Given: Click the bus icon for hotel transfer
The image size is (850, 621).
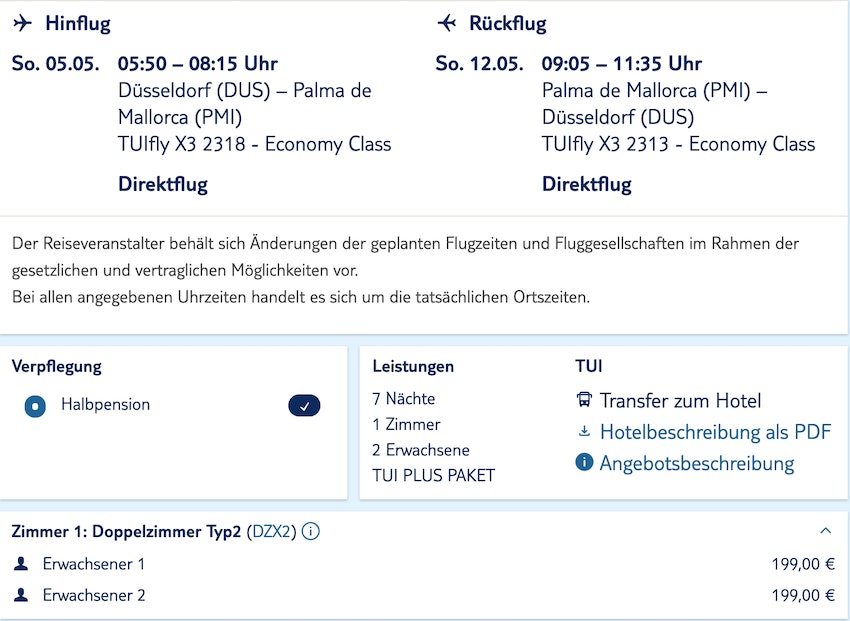Looking at the screenshot, I should 585,401.
